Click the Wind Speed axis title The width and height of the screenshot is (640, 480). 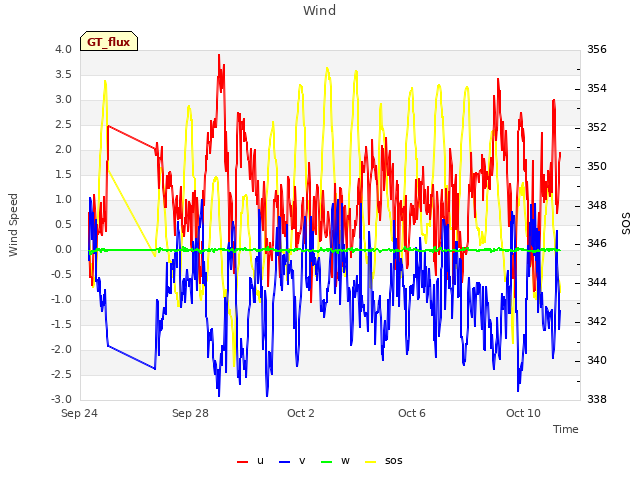point(13,225)
